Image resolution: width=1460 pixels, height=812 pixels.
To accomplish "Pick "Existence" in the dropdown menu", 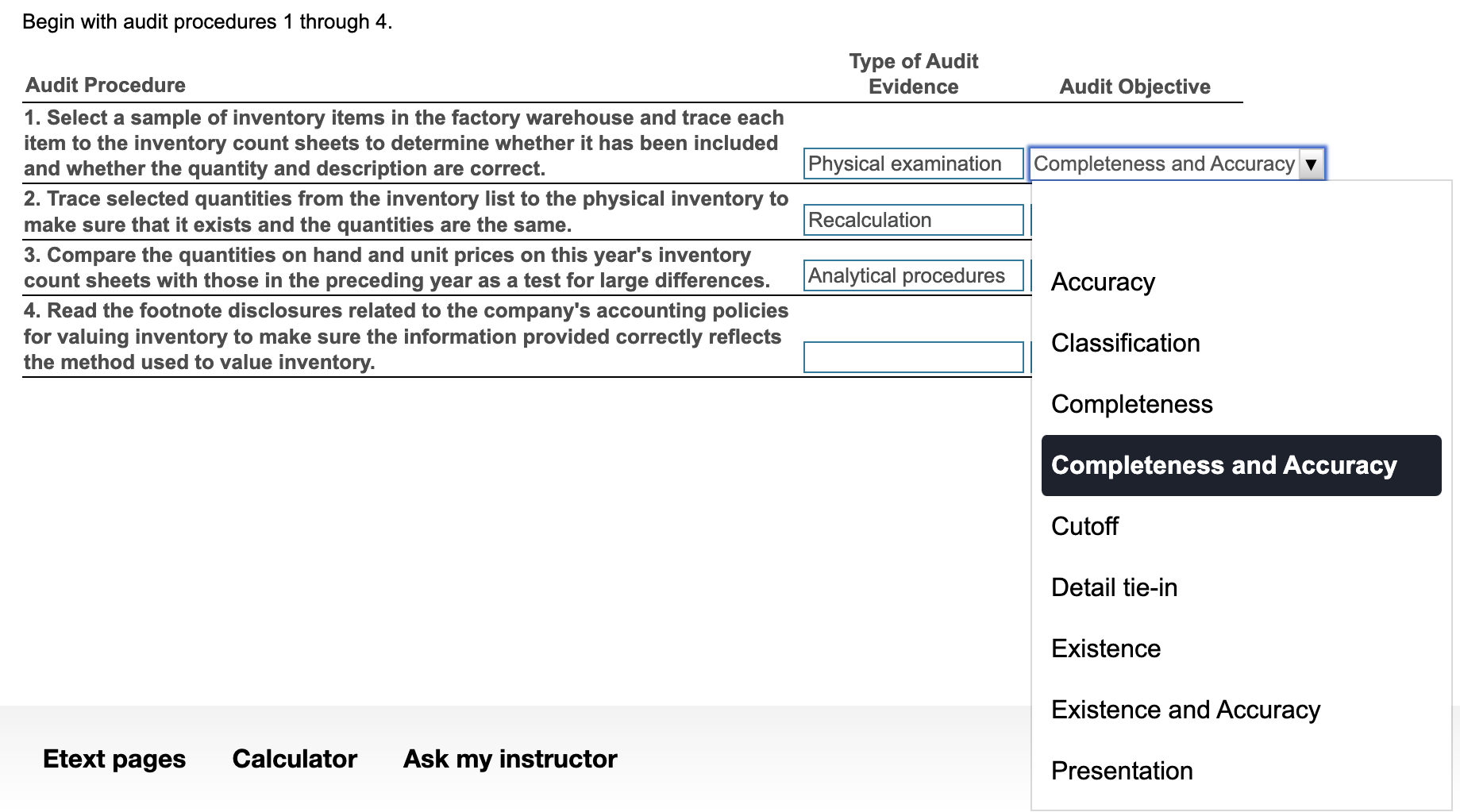I will click(1105, 648).
